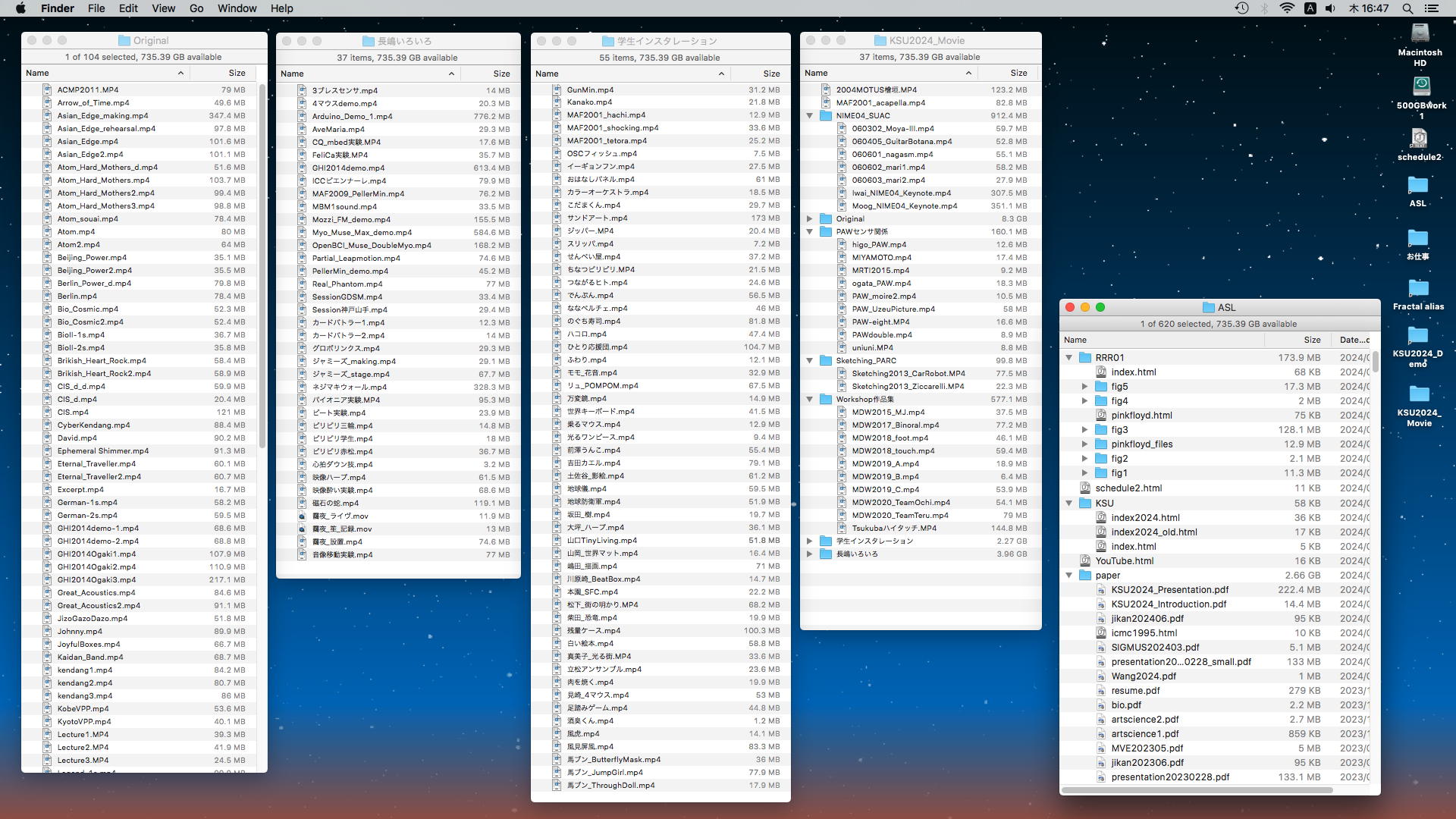The image size is (1456, 819).
Task: Collapse the NIME04_SUAC folder
Action: click(809, 116)
